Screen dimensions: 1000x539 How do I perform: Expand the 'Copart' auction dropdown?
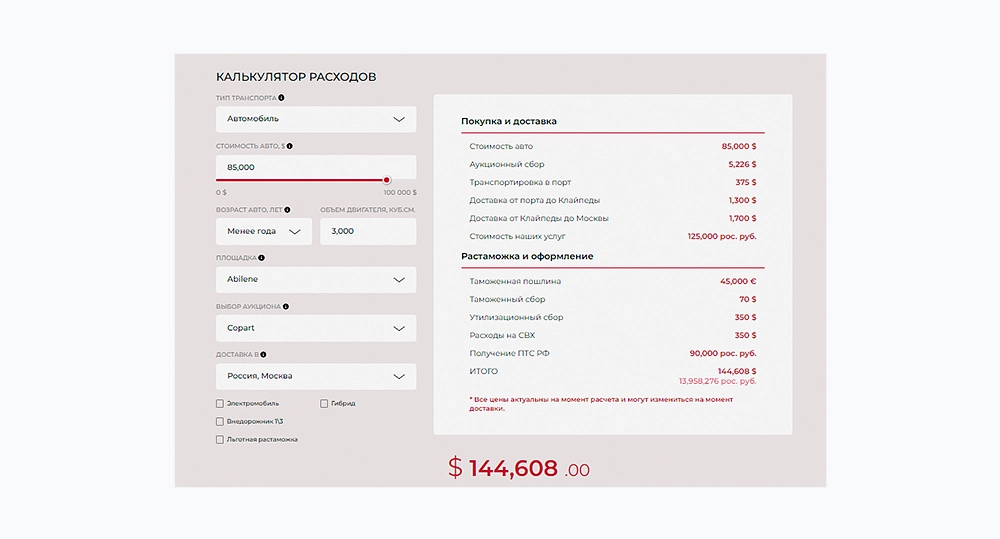[x=316, y=328]
